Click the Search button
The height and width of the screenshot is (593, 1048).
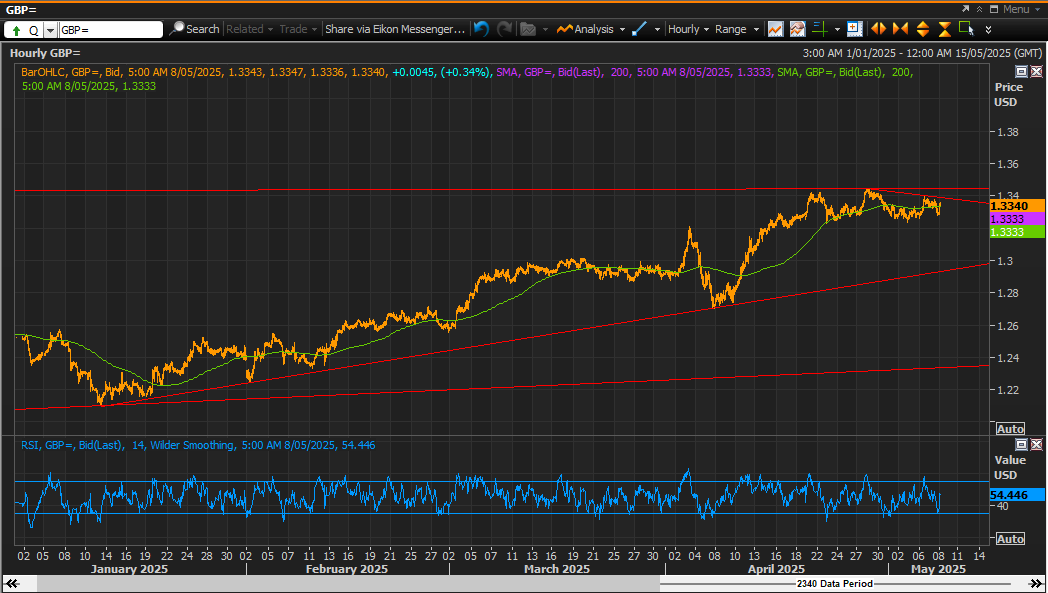point(194,29)
